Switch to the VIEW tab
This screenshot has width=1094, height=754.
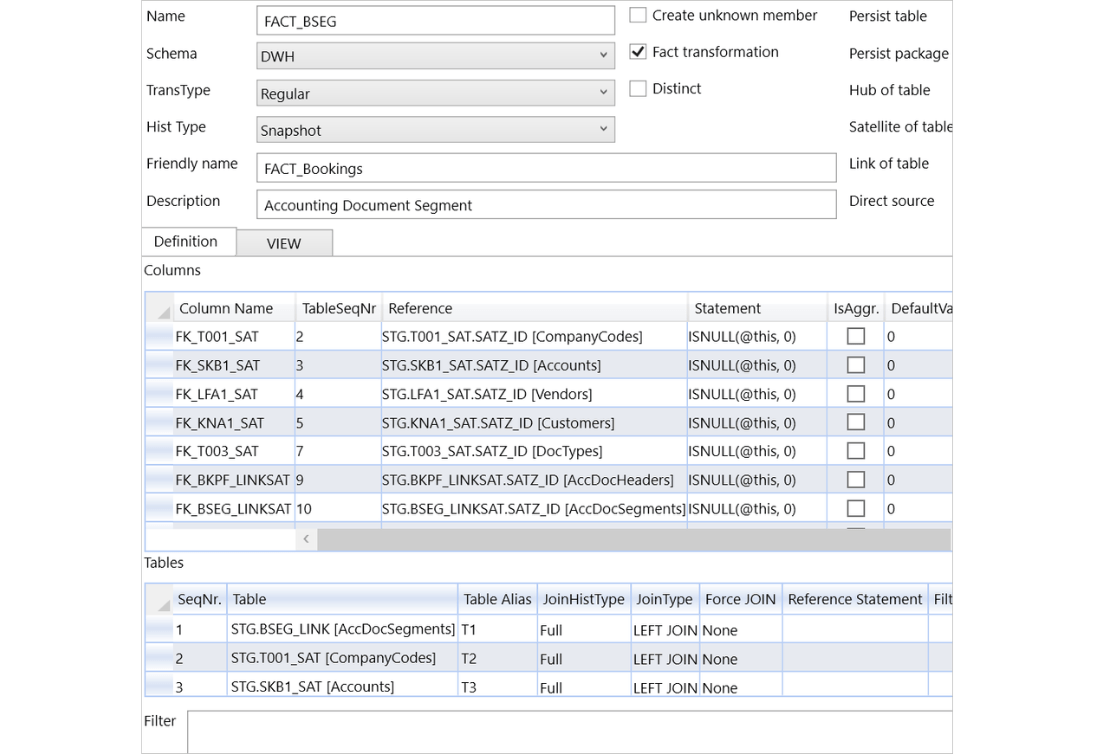pyautogui.click(x=284, y=243)
